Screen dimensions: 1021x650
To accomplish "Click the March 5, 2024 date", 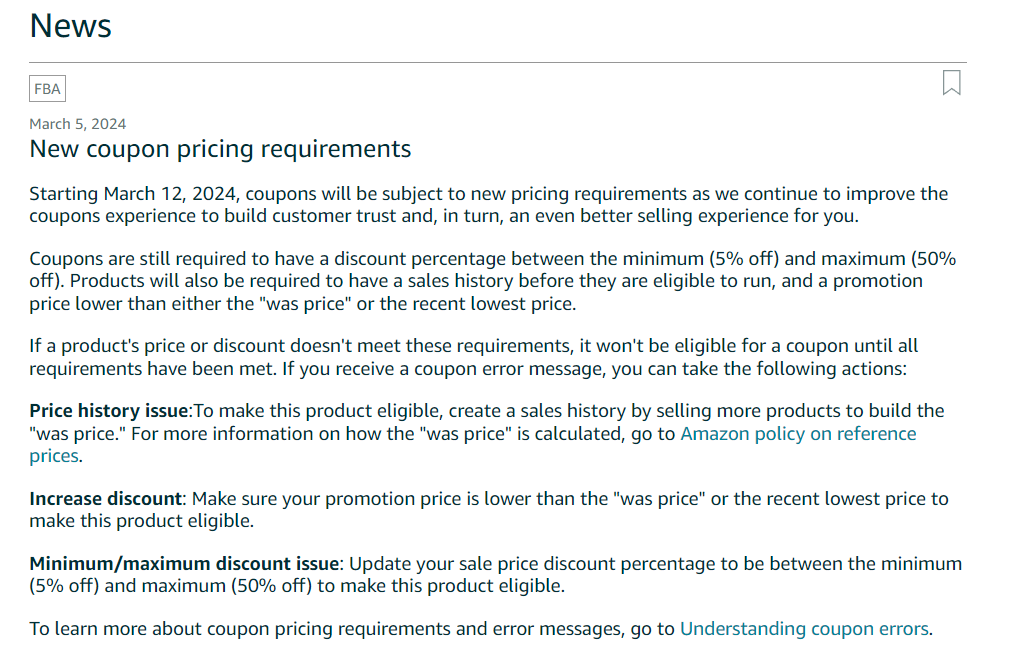I will coord(77,124).
